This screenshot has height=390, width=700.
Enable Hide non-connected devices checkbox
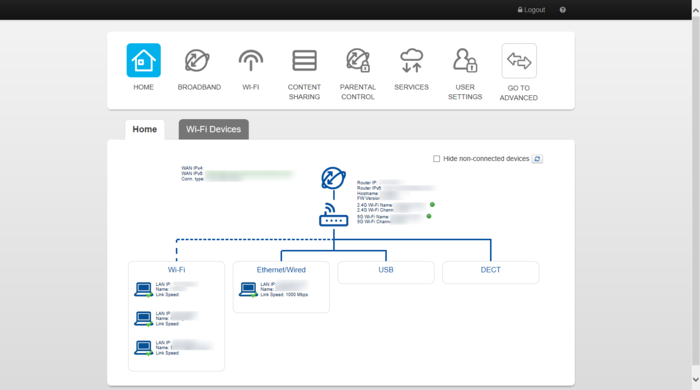point(437,159)
